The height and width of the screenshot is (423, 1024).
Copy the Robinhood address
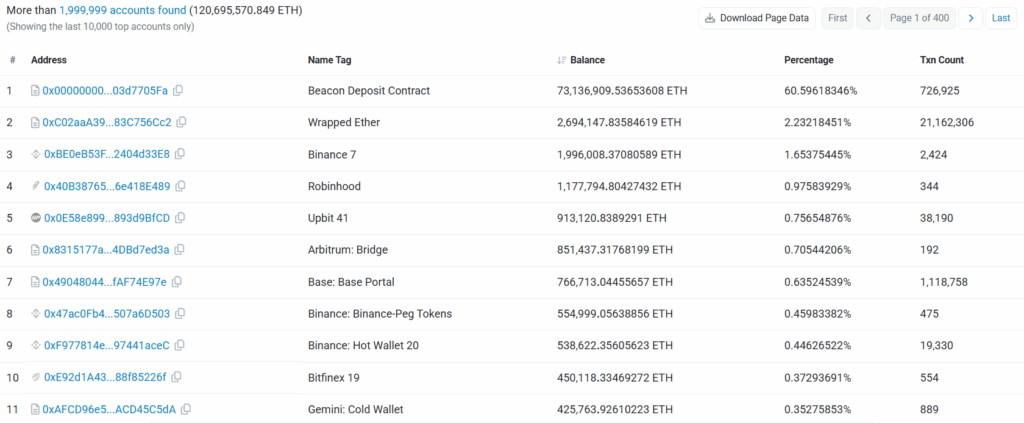click(181, 187)
